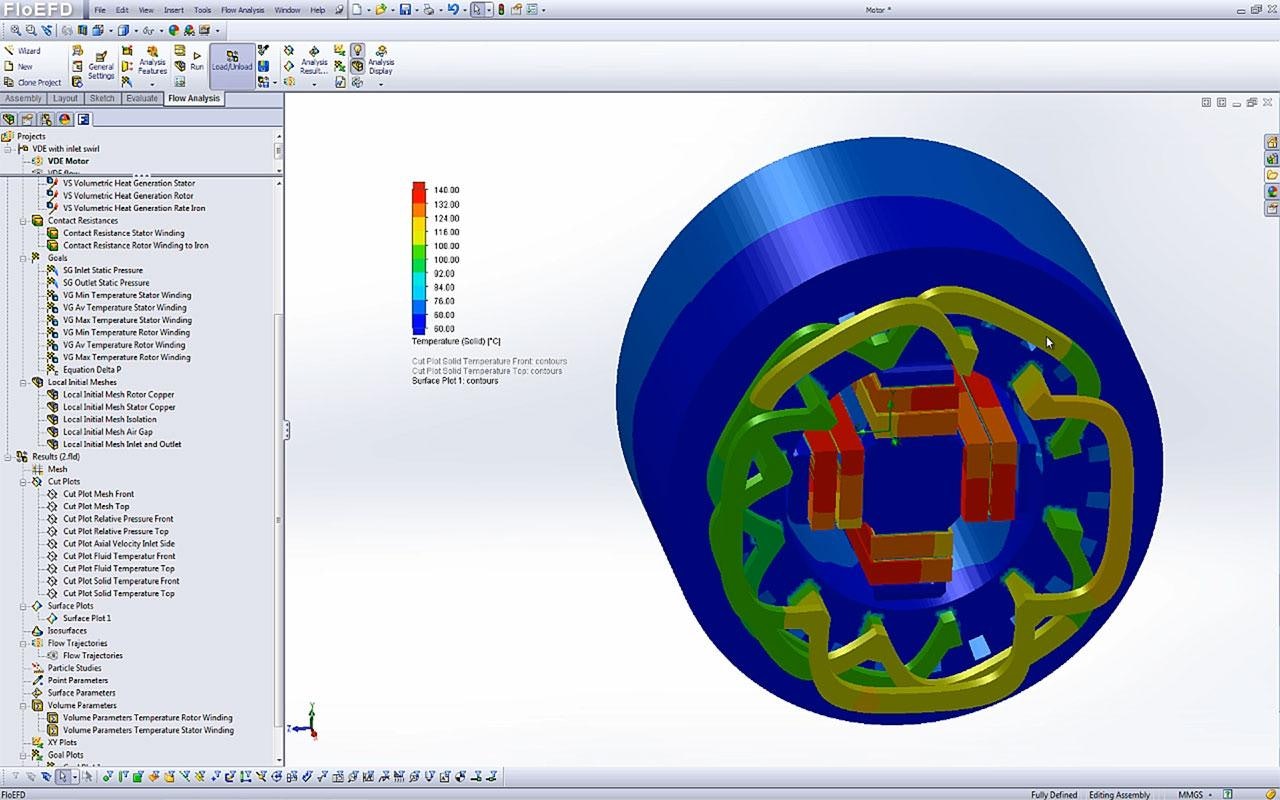Open the Flow Analysis menu

[243, 10]
